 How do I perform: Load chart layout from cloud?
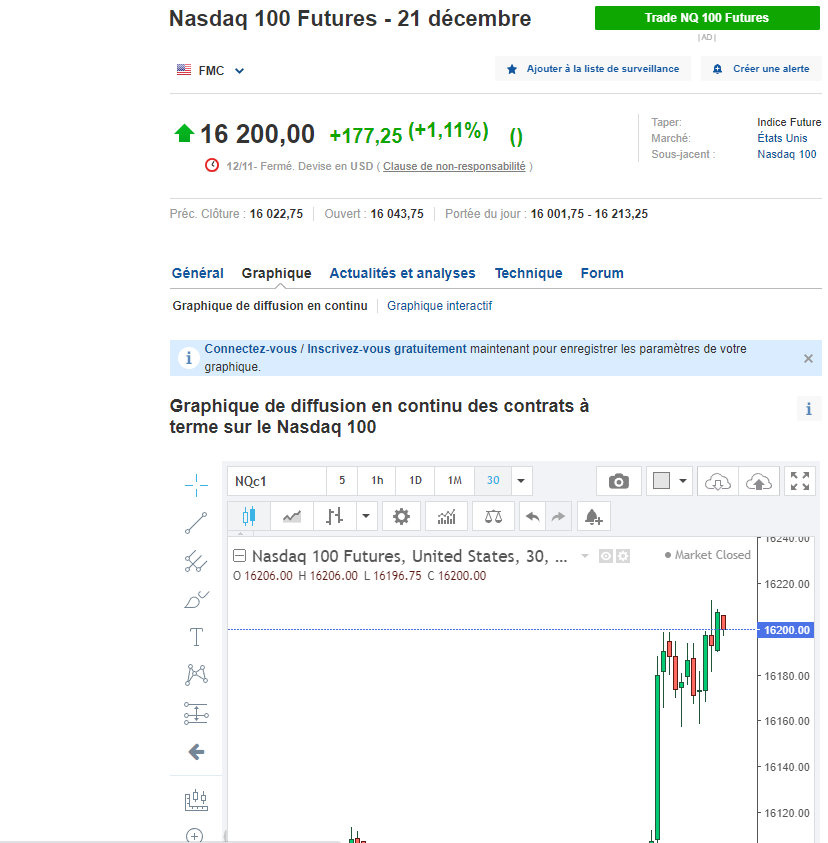pos(718,481)
